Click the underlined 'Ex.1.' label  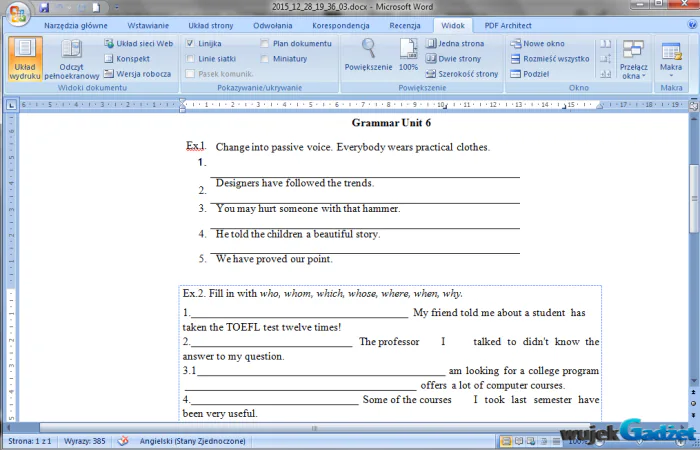pyautogui.click(x=196, y=146)
